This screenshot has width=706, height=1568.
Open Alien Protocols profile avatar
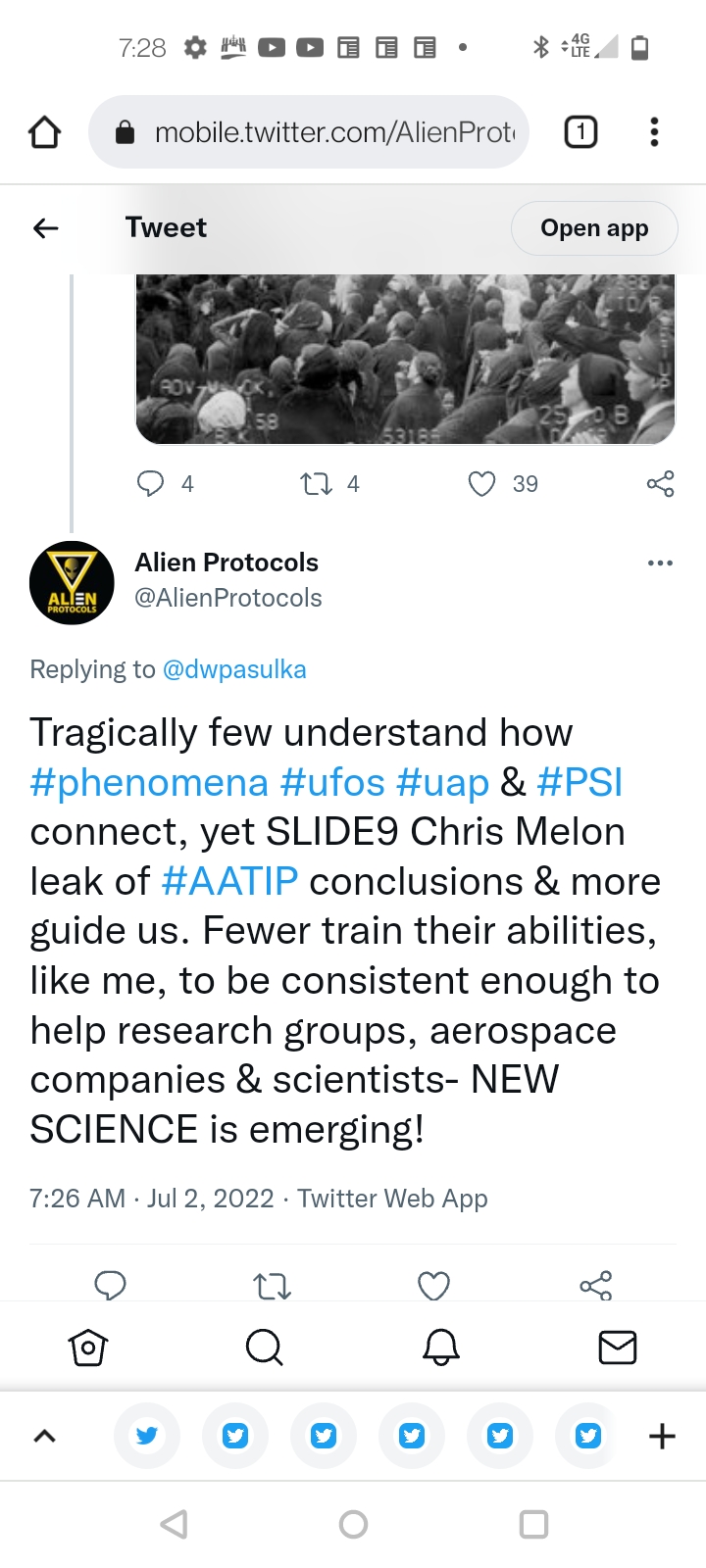72,583
